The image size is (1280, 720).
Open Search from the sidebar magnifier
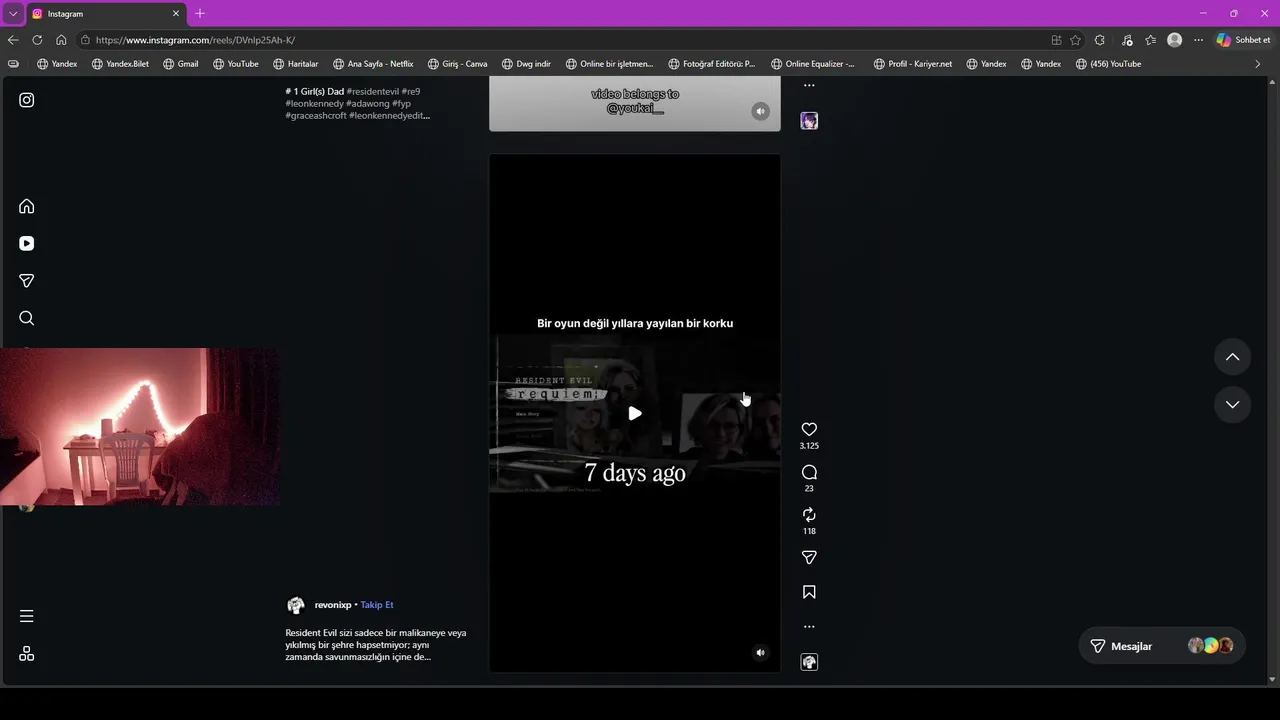(27, 318)
